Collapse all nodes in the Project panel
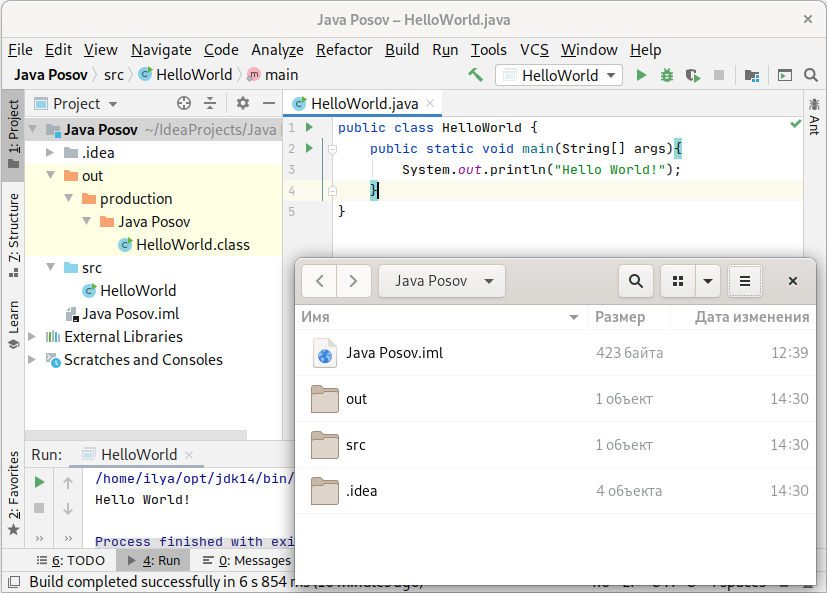Image resolution: width=827 pixels, height=593 pixels. click(210, 103)
